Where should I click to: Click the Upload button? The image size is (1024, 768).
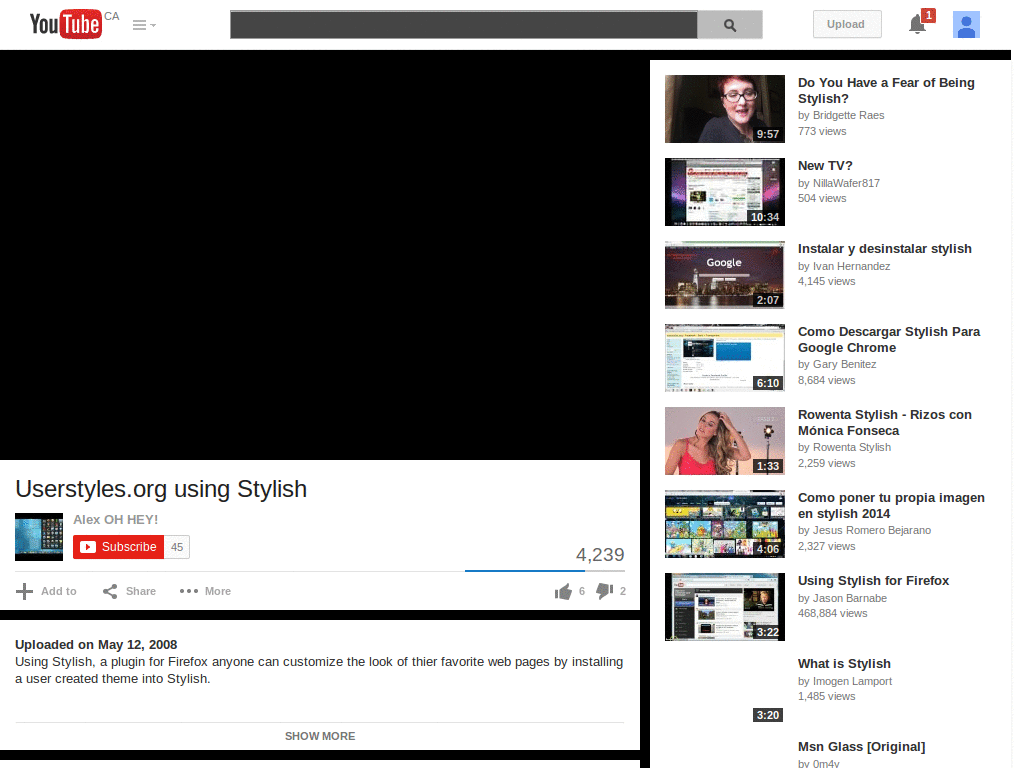[x=846, y=24]
